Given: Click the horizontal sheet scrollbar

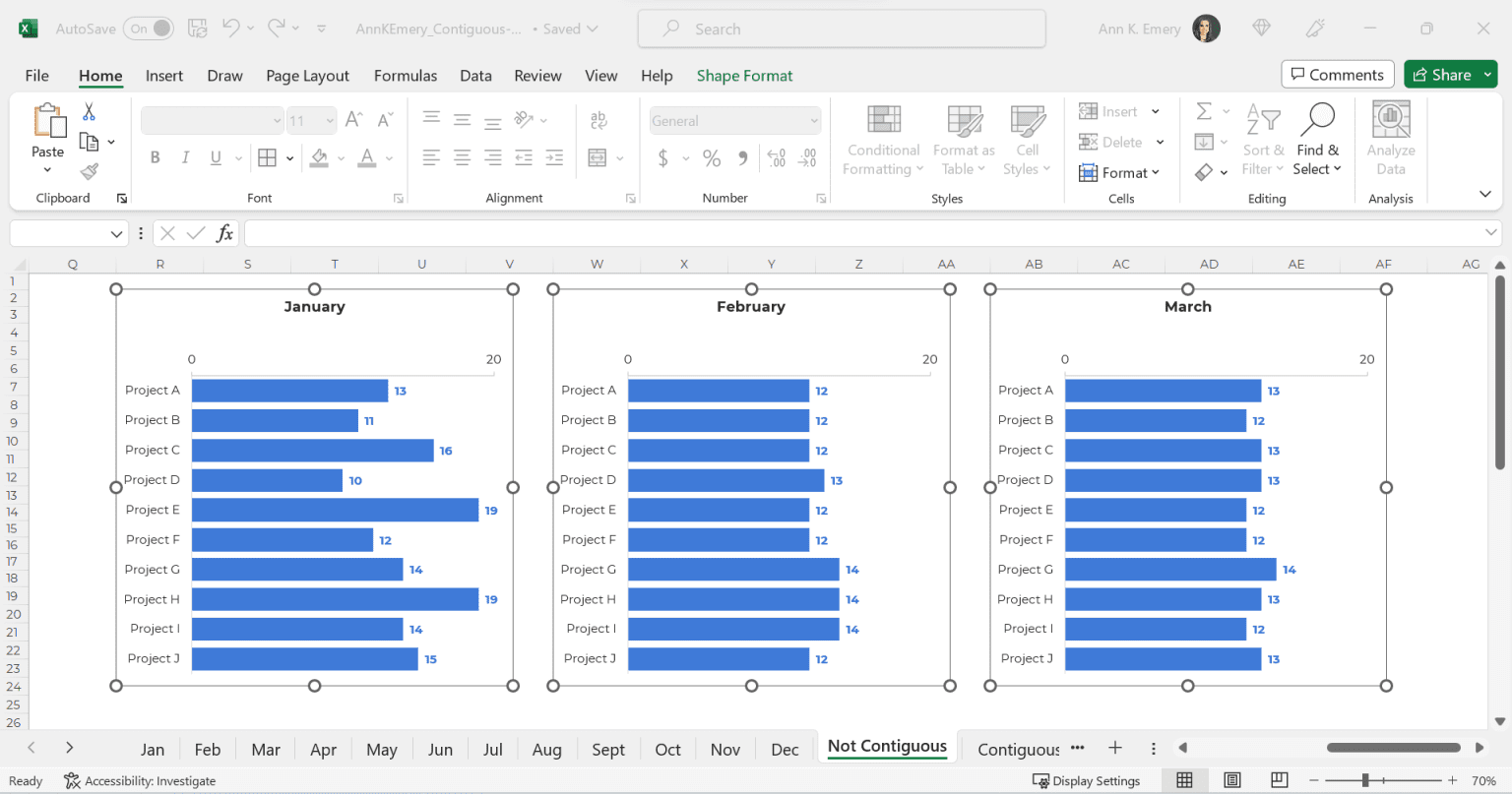Looking at the screenshot, I should 1391,748.
